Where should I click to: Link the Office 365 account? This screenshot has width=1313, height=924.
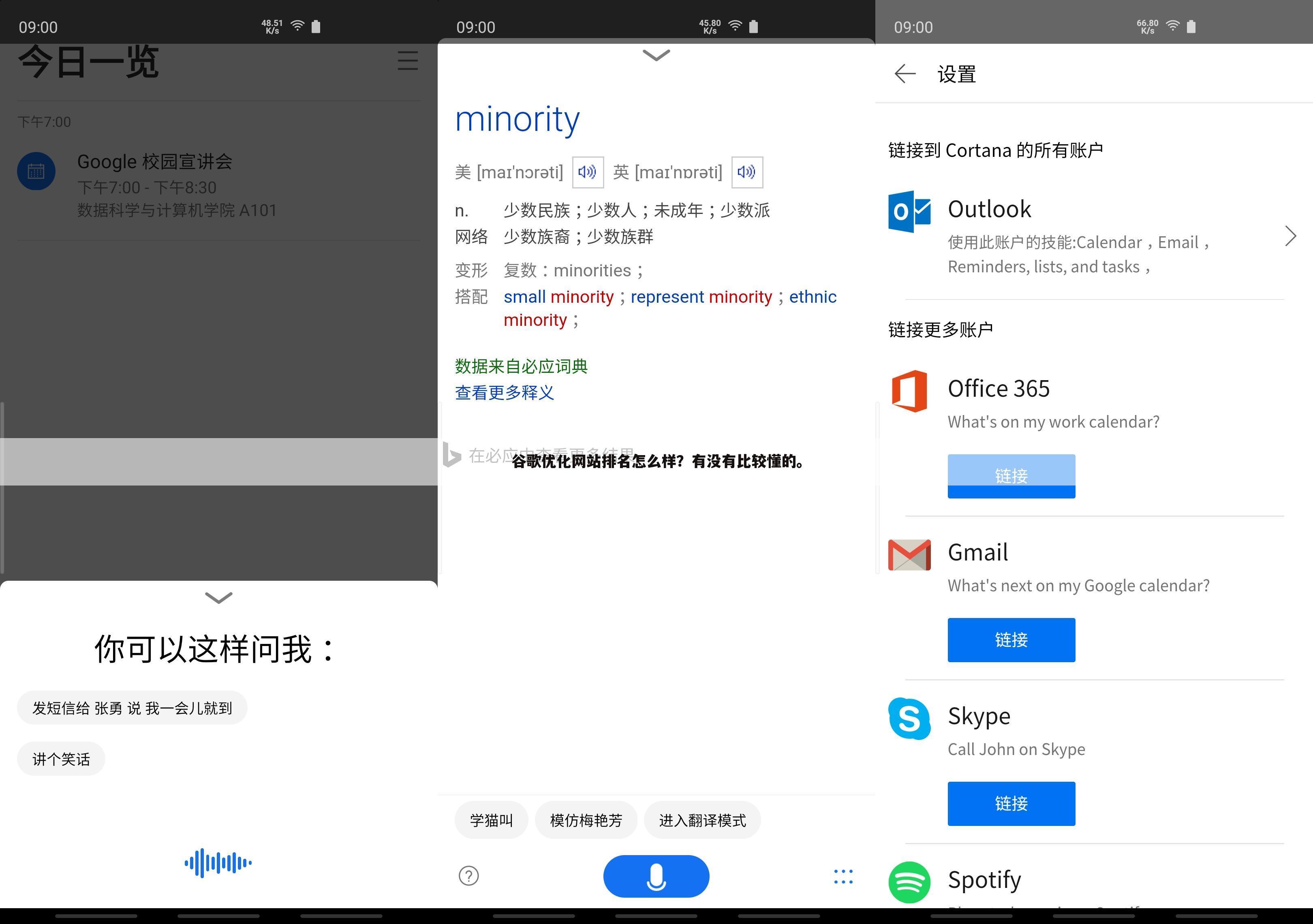[1011, 476]
